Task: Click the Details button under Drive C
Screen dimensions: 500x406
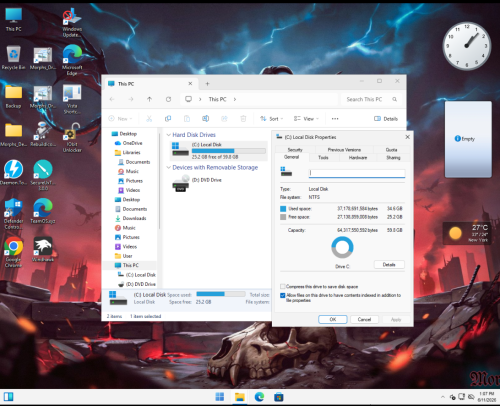Action: (389, 265)
